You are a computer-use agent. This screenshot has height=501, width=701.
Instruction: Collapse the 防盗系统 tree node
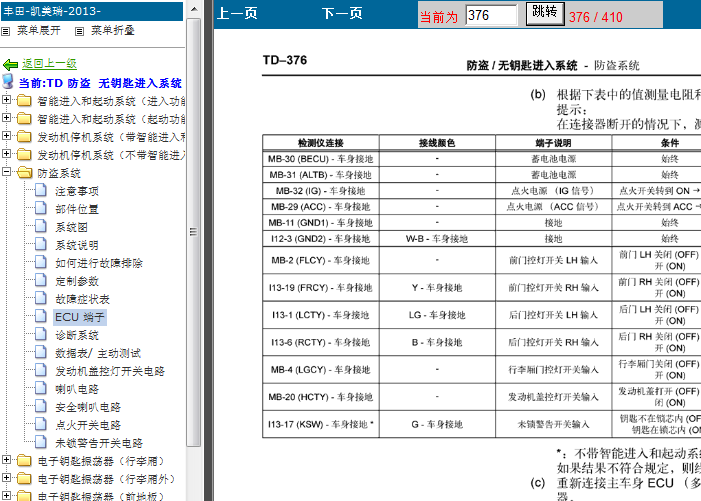coord(6,171)
